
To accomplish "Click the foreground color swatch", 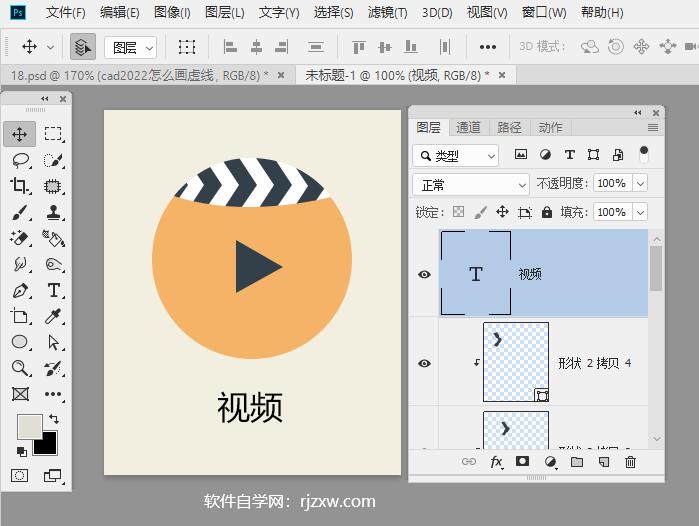I will point(29,426).
